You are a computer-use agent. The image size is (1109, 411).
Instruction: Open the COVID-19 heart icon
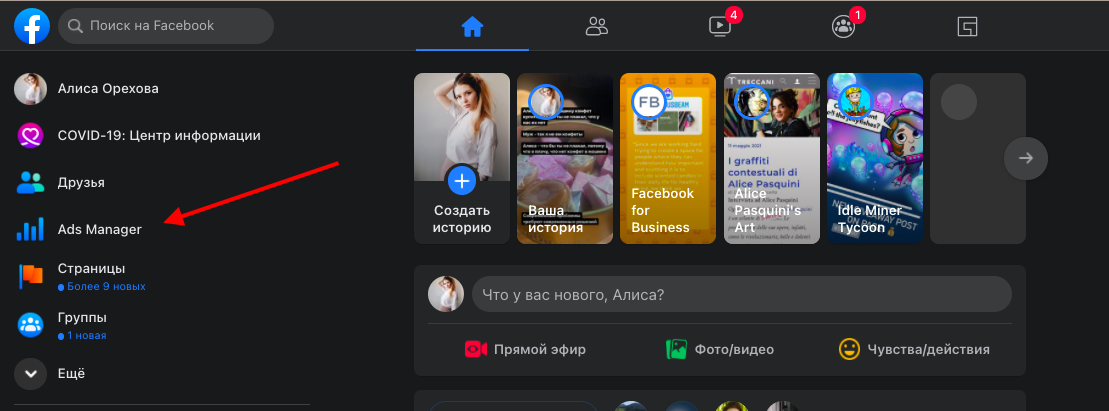(30, 135)
